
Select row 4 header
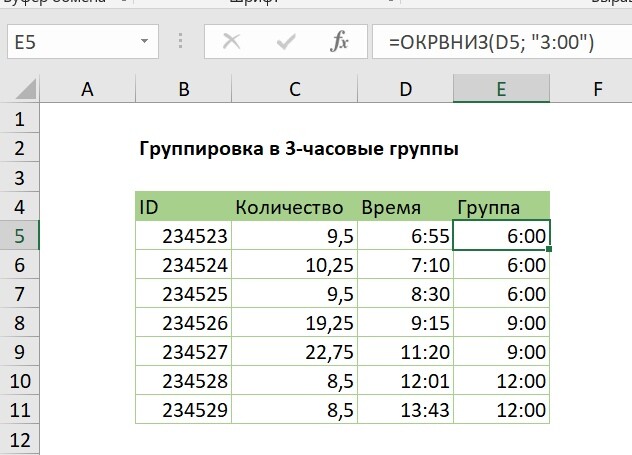tap(19, 206)
